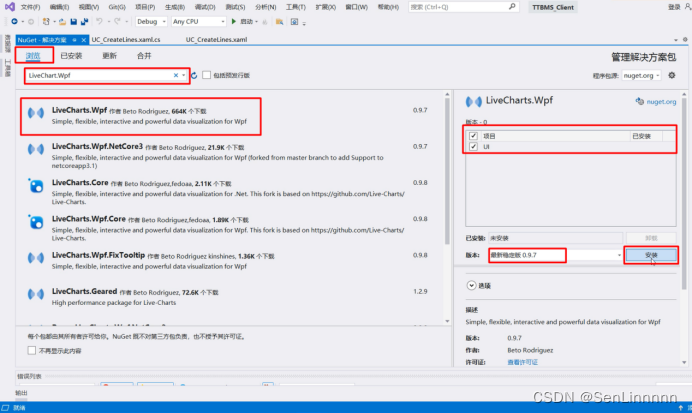Image resolution: width=692 pixels, height=413 pixels.
Task: Open the UC_CreateLines.xaml.cs tab
Action: click(126, 40)
